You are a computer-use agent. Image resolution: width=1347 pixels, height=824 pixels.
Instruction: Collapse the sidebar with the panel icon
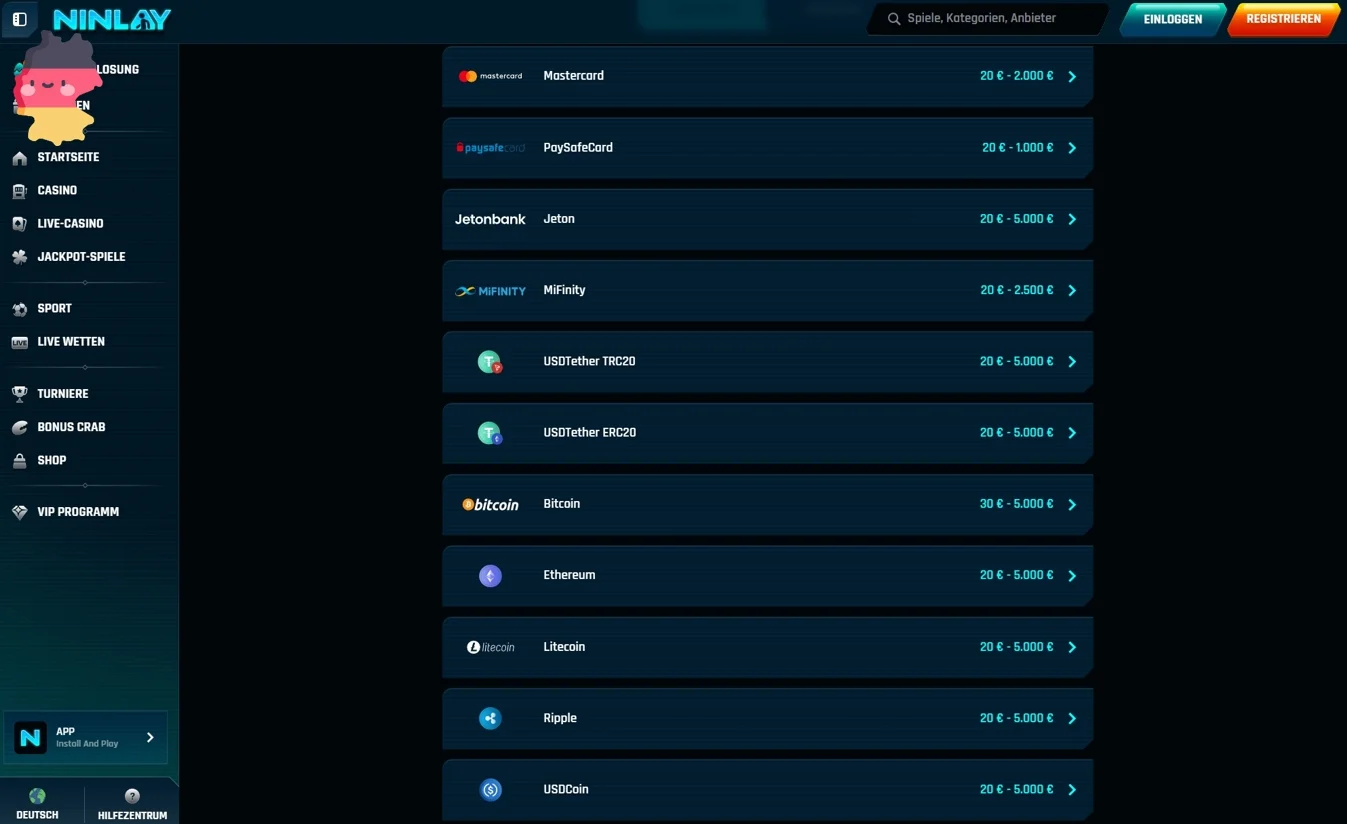click(x=19, y=19)
